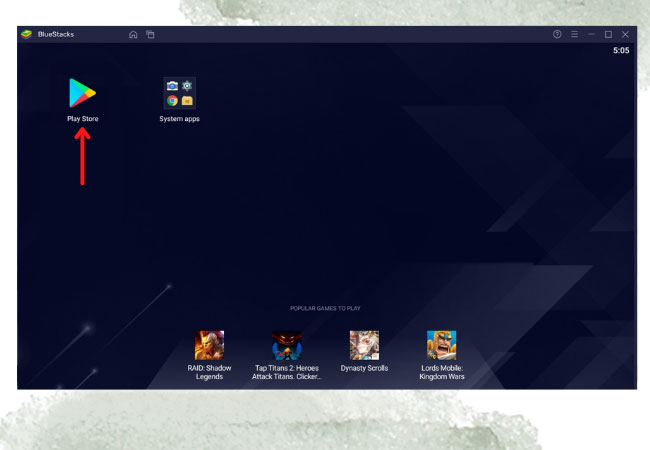Click the BlueStacks logo in title bar
650x450 pixels.
pos(27,34)
